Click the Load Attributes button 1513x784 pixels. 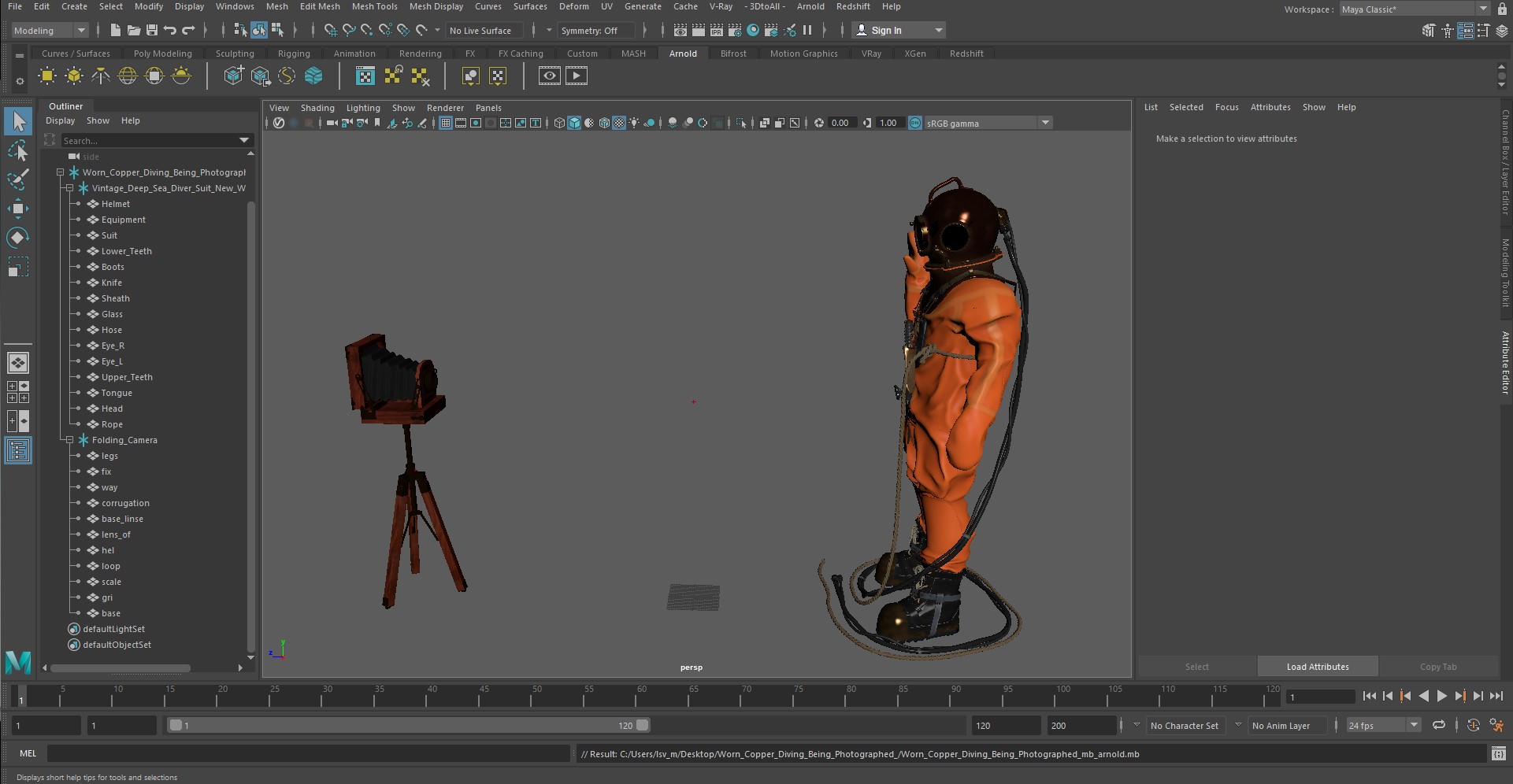tap(1318, 667)
